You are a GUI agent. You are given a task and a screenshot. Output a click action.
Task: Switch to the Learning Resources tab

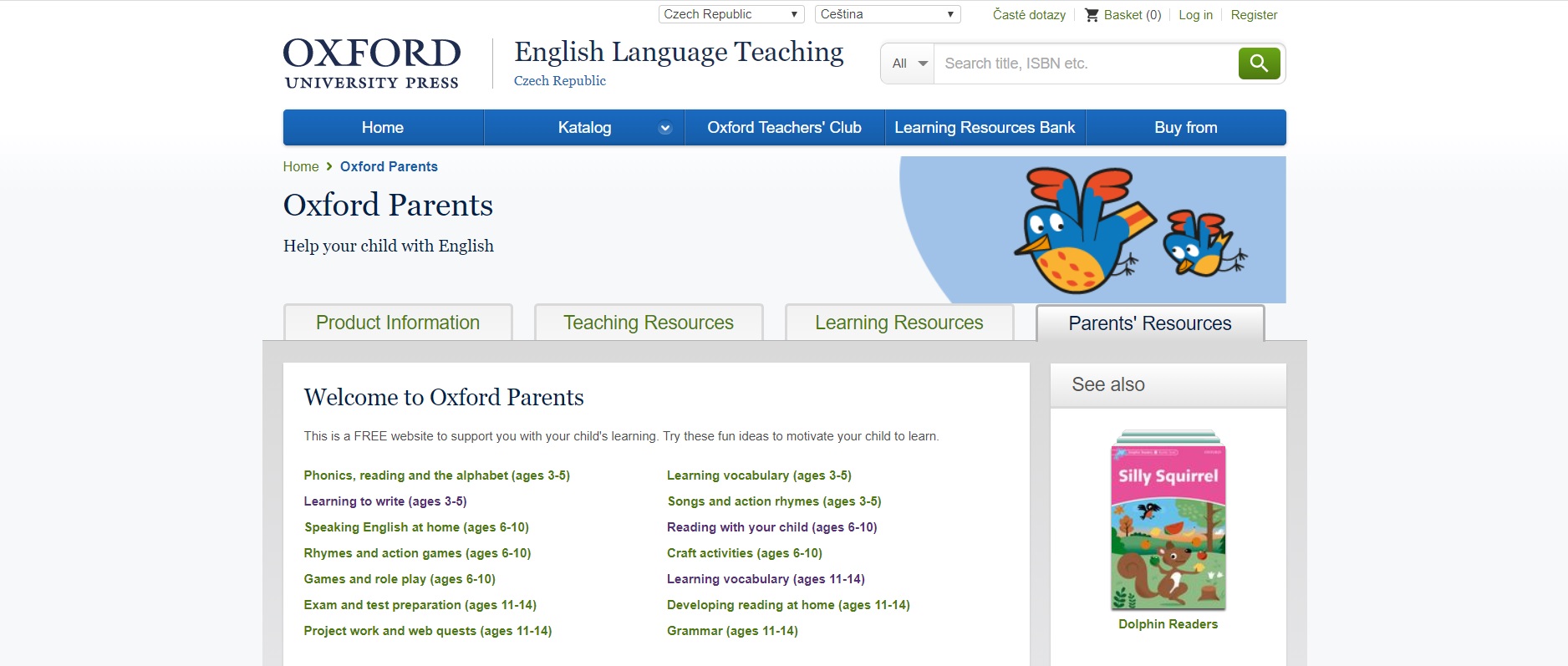[899, 323]
